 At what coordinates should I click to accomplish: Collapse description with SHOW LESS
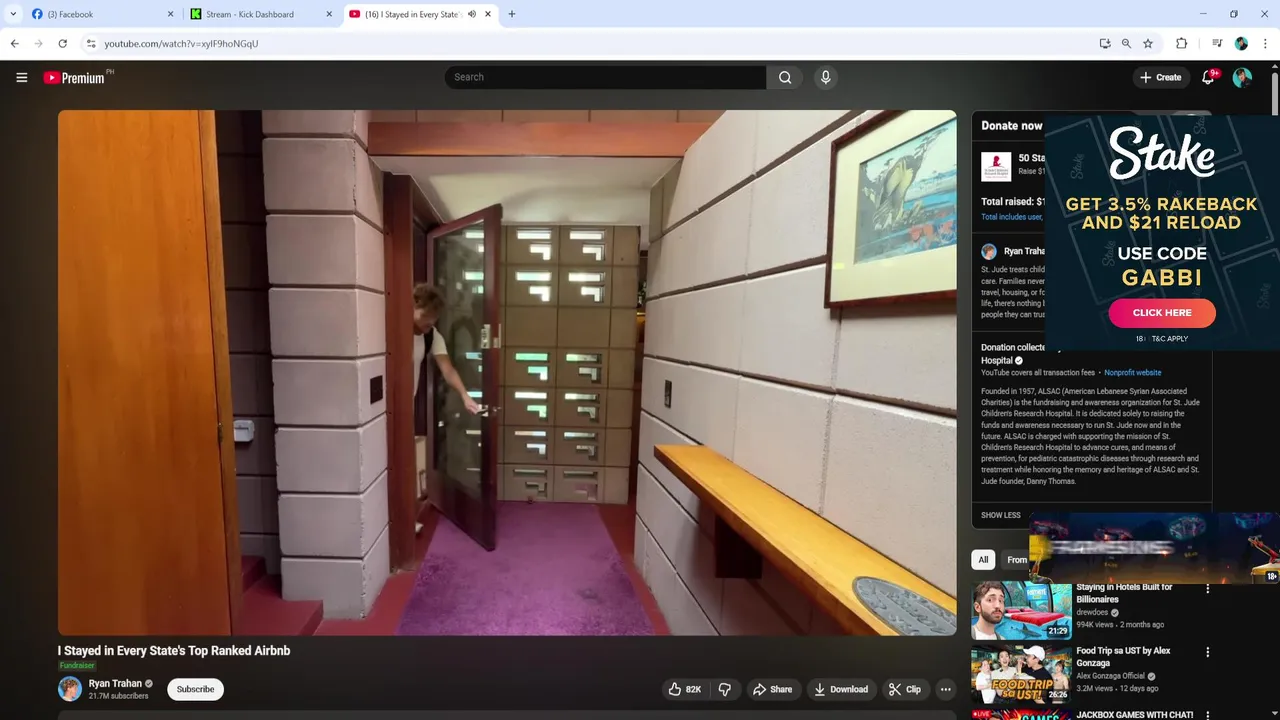point(1001,515)
